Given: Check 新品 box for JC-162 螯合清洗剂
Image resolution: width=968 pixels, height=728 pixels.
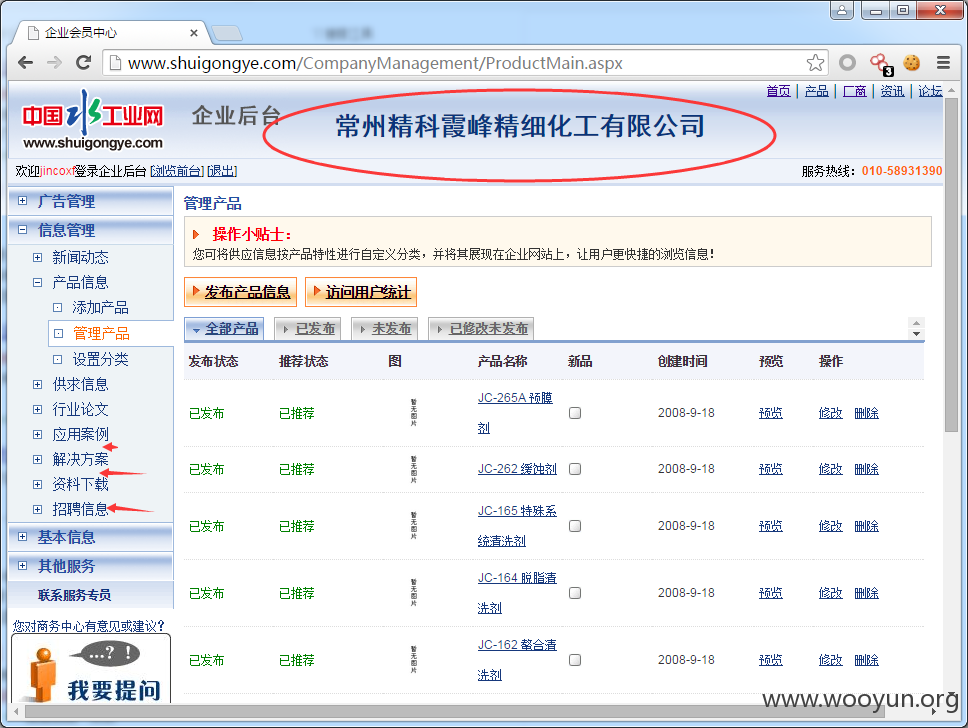Looking at the screenshot, I should tap(575, 660).
